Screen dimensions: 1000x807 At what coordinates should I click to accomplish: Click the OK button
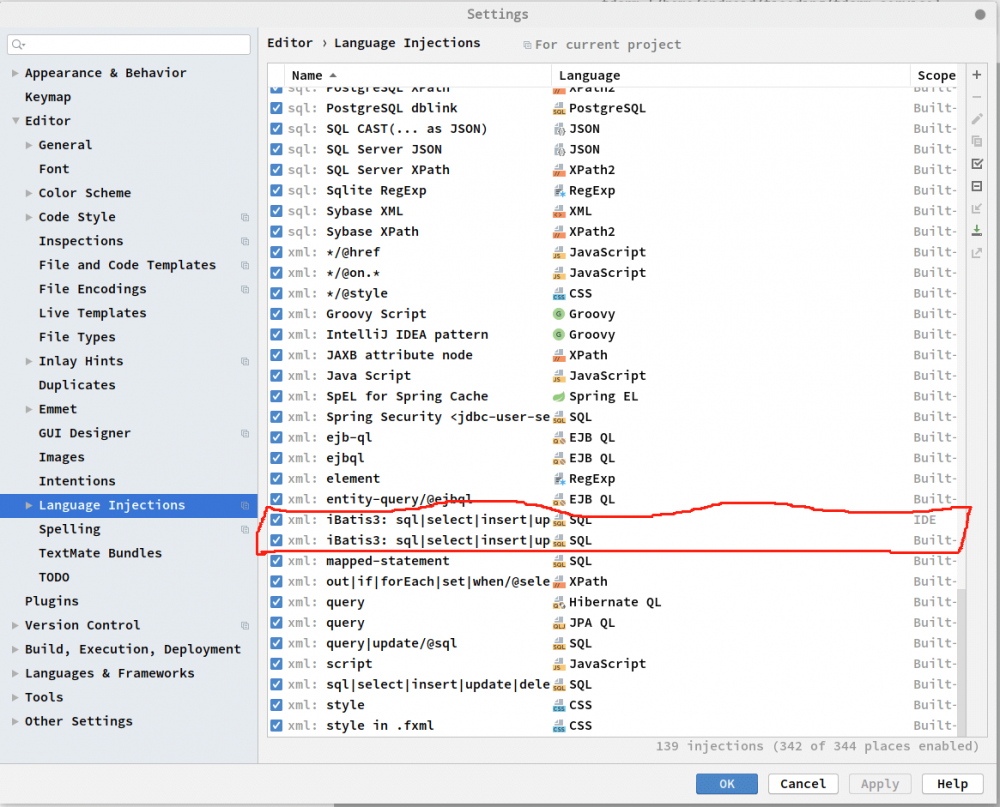[727, 783]
